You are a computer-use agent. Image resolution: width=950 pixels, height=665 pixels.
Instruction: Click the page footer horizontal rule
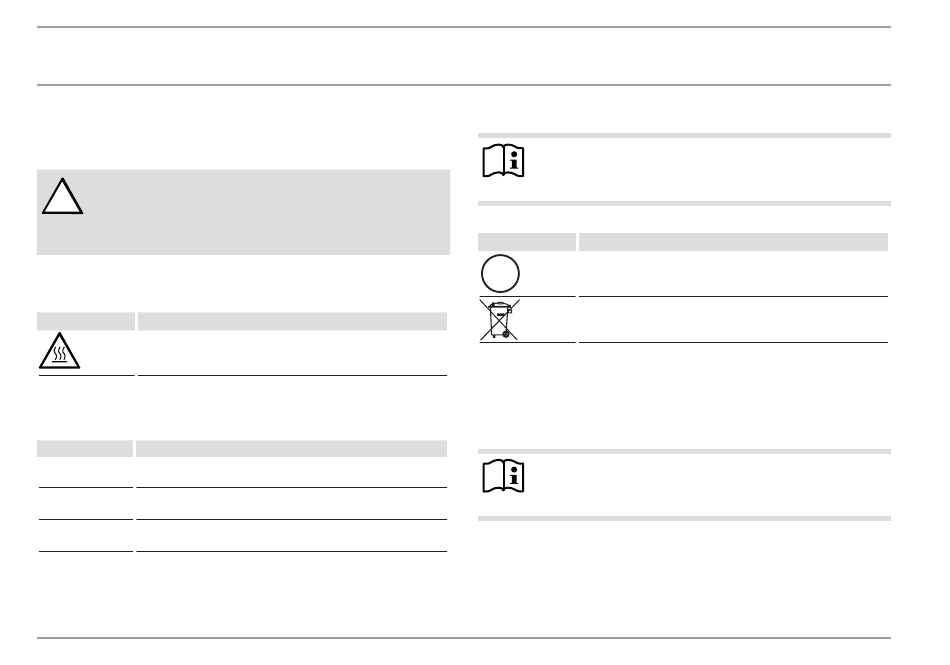click(x=463, y=638)
